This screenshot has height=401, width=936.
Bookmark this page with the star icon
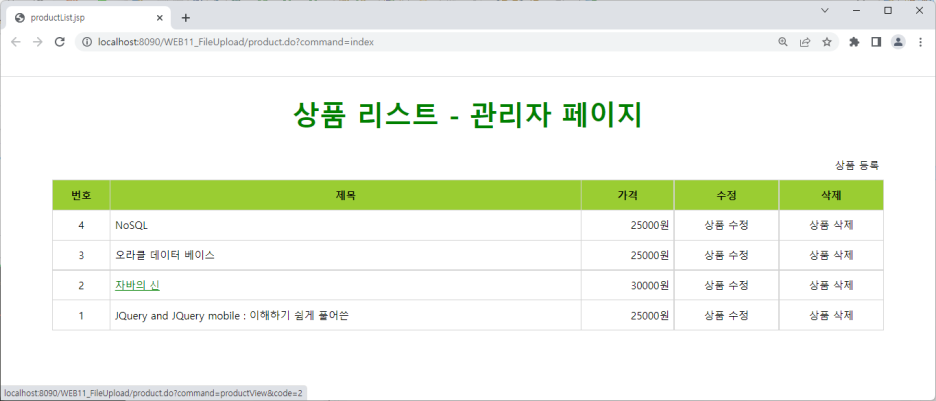coord(827,42)
